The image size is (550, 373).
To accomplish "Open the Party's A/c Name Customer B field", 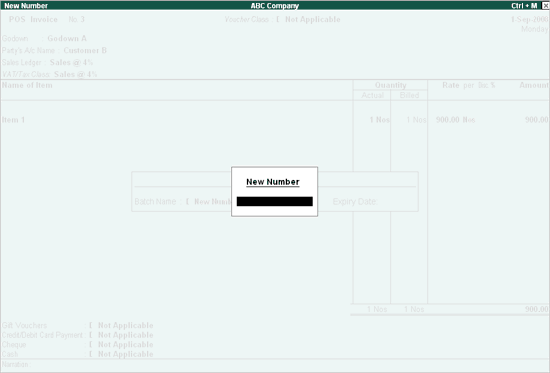I will pos(54,51).
